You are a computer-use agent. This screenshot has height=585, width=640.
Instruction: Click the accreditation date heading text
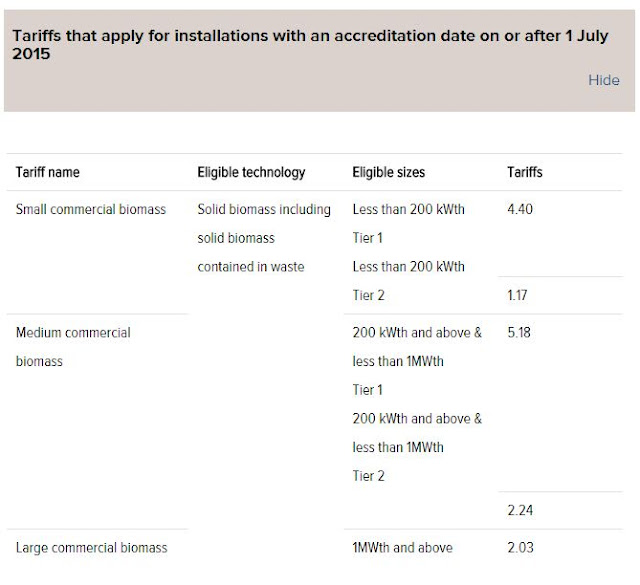coord(310,44)
